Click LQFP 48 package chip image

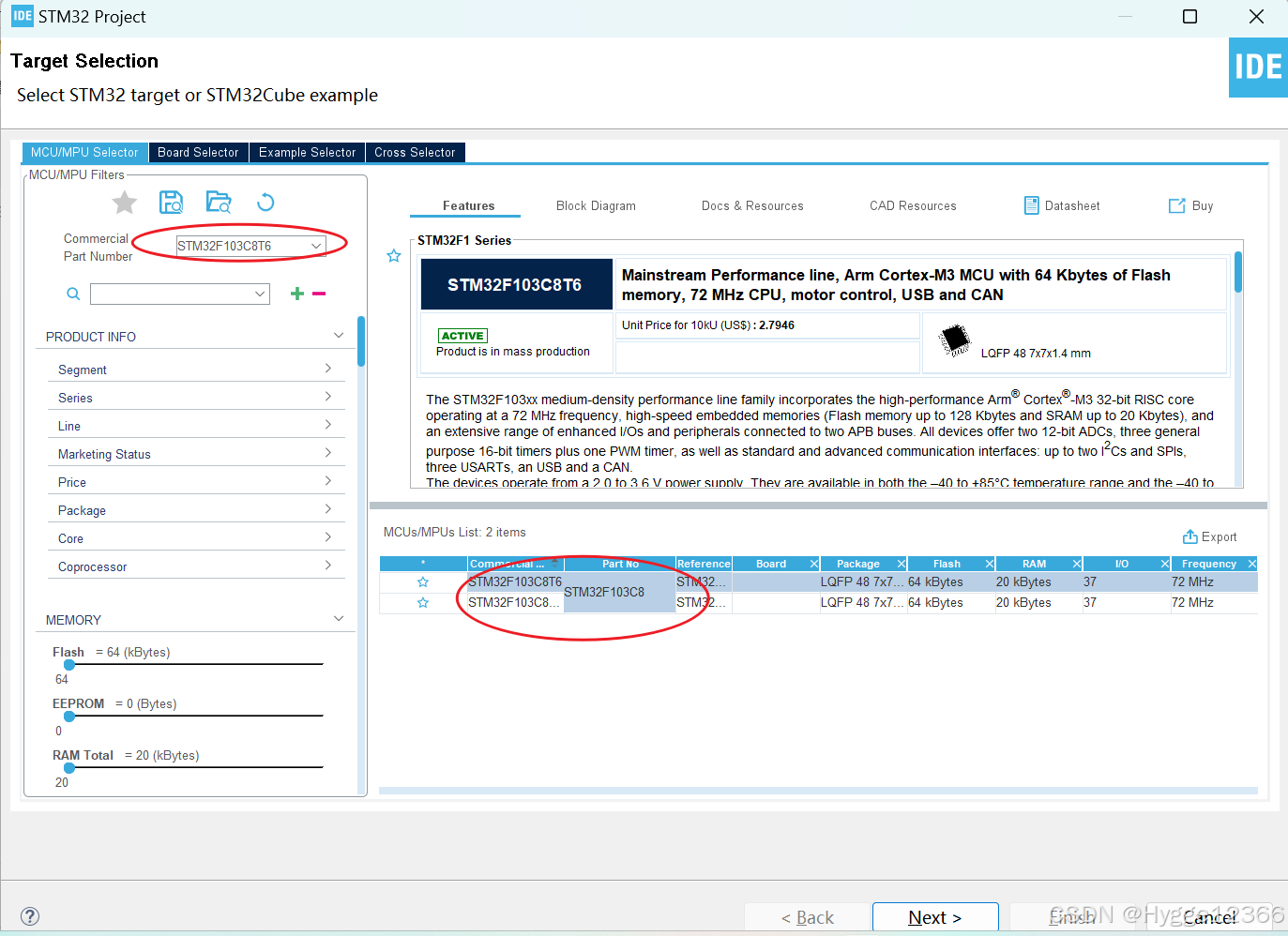pos(955,340)
